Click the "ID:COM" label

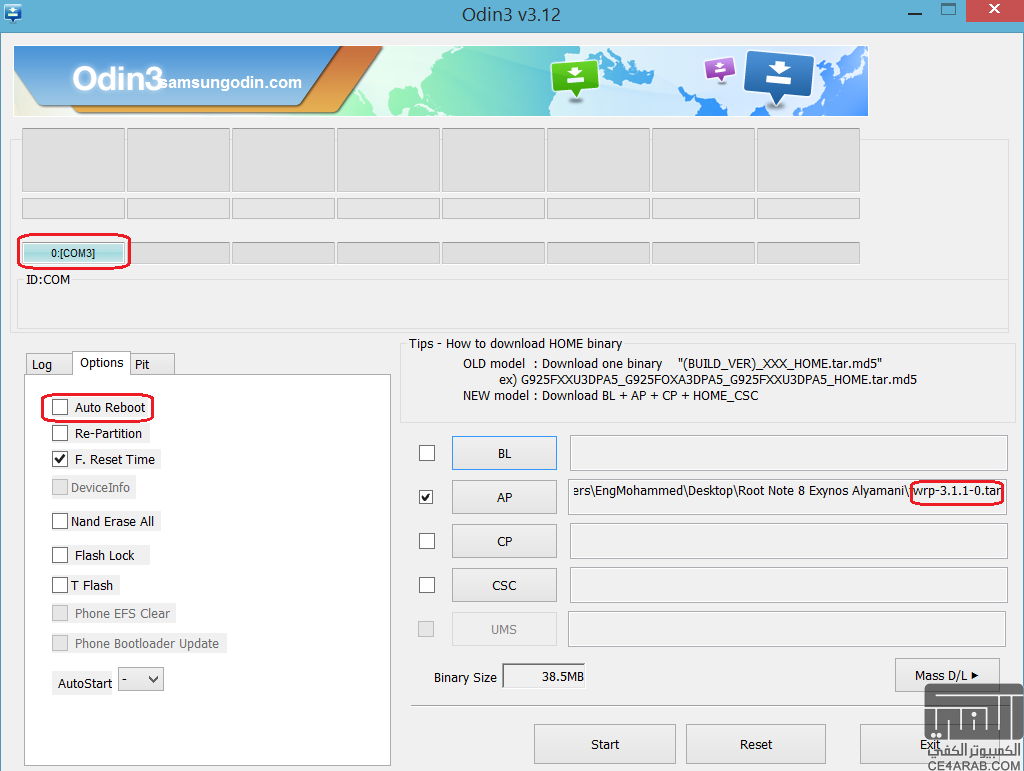(48, 279)
